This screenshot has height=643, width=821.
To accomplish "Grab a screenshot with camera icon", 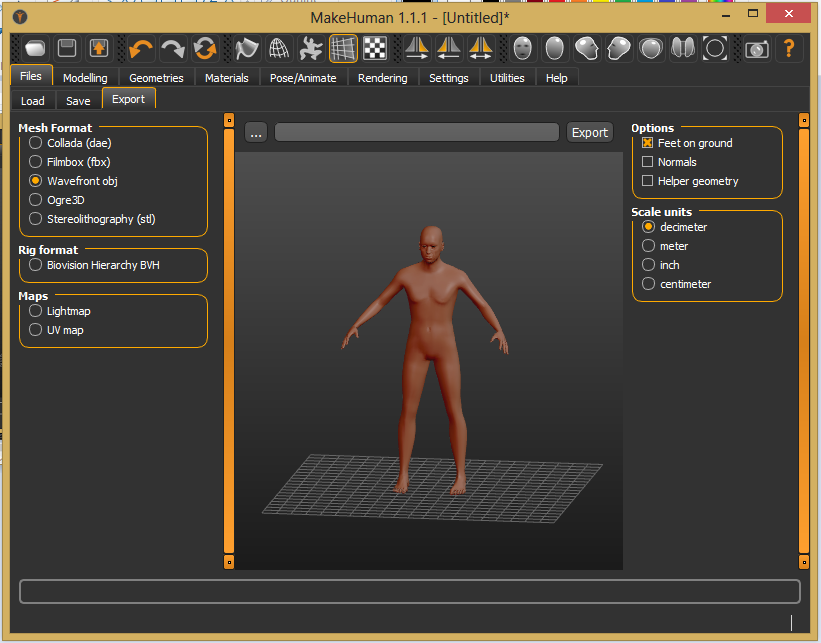I will (x=757, y=49).
